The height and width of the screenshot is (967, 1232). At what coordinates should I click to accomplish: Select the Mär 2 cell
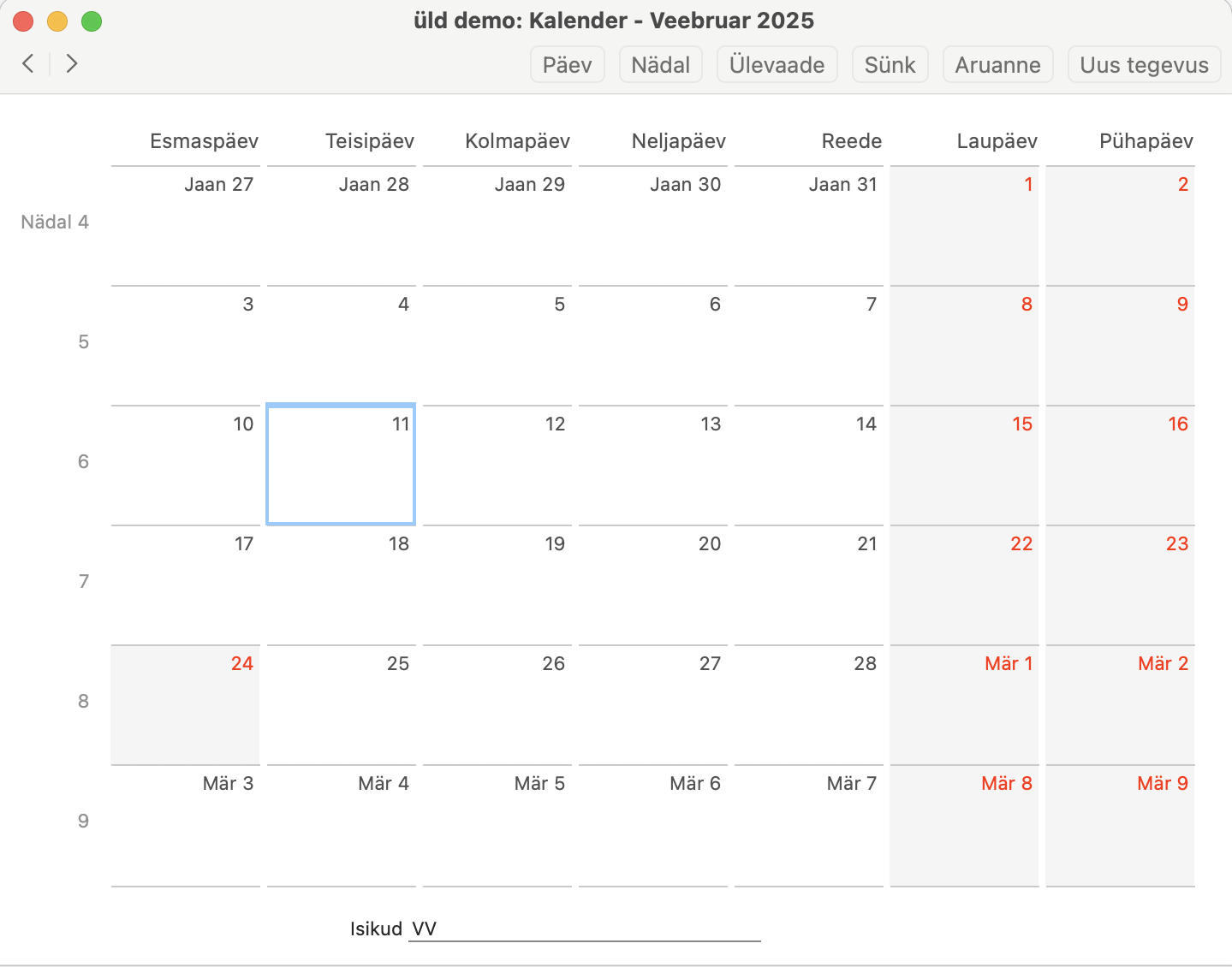click(1121, 705)
